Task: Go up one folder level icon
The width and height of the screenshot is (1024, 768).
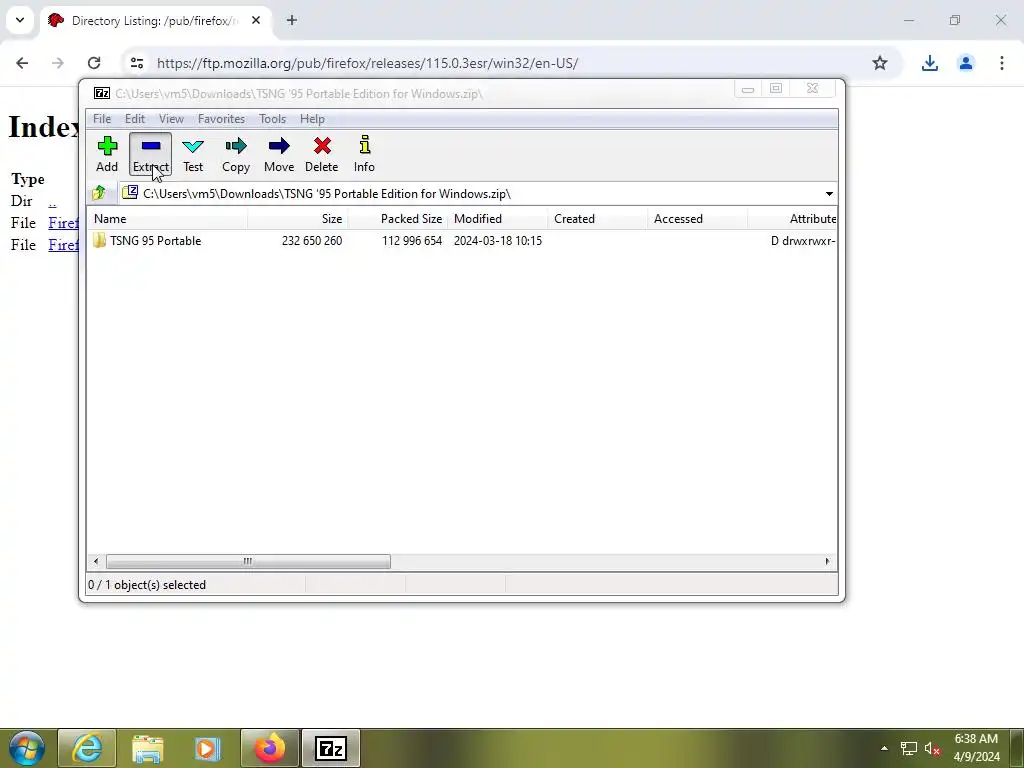Action: tap(99, 193)
